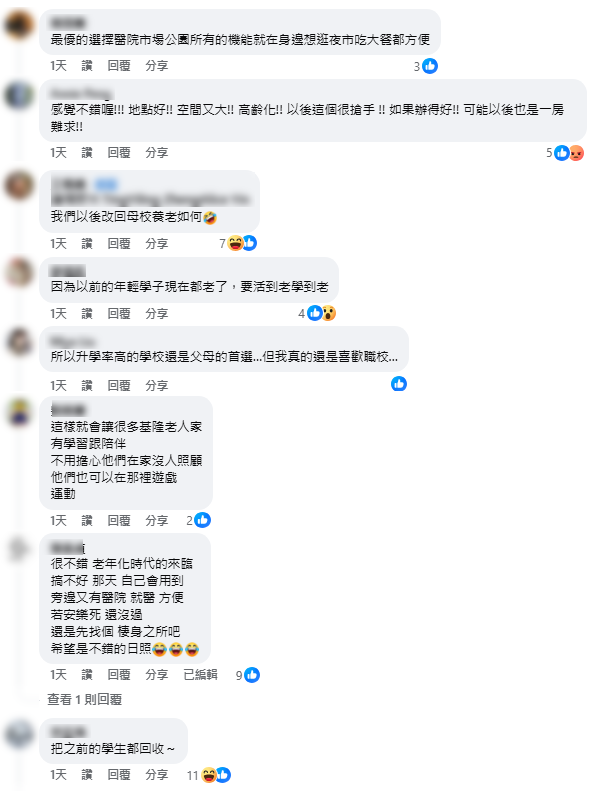Click the like icon beside 已編輯 with count 9
This screenshot has height=791, width=608.
tap(252, 675)
